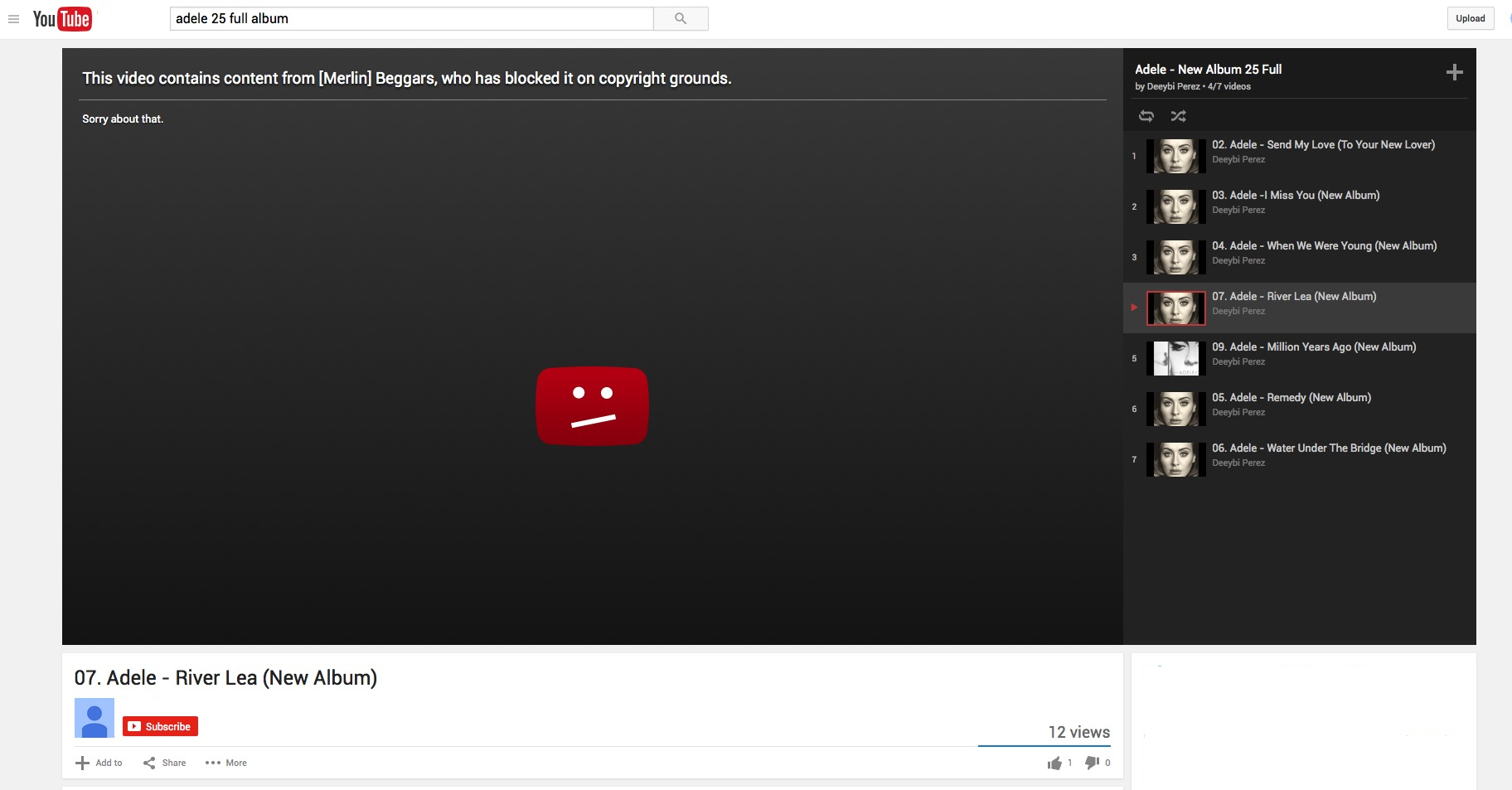Click 'Deeybi Perez' under Million Years Ago item

(1238, 362)
